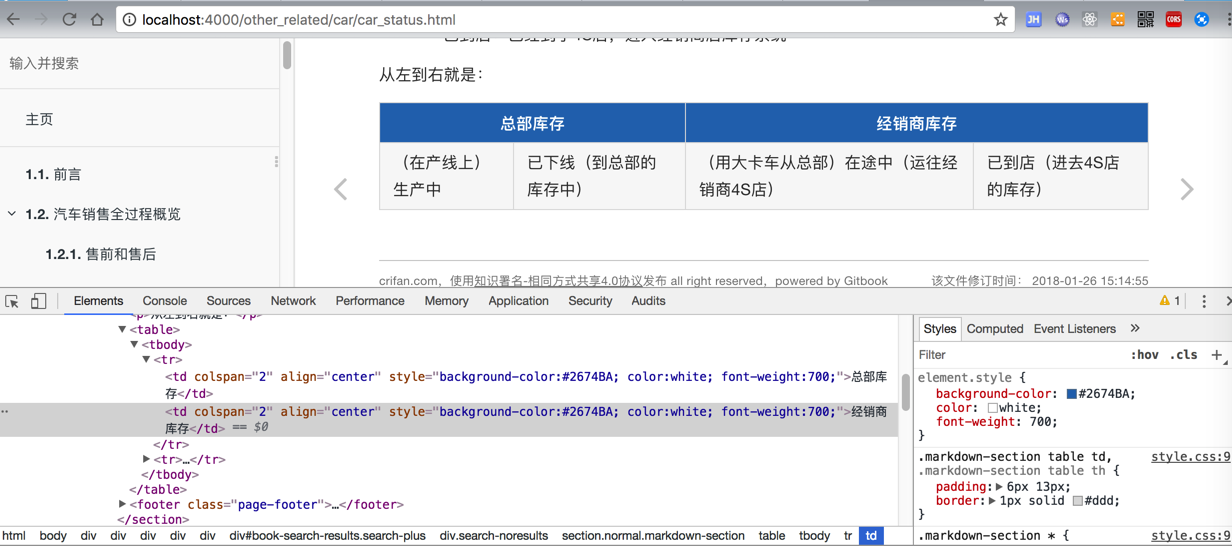Open the Security tab
1232x546 pixels.
590,301
